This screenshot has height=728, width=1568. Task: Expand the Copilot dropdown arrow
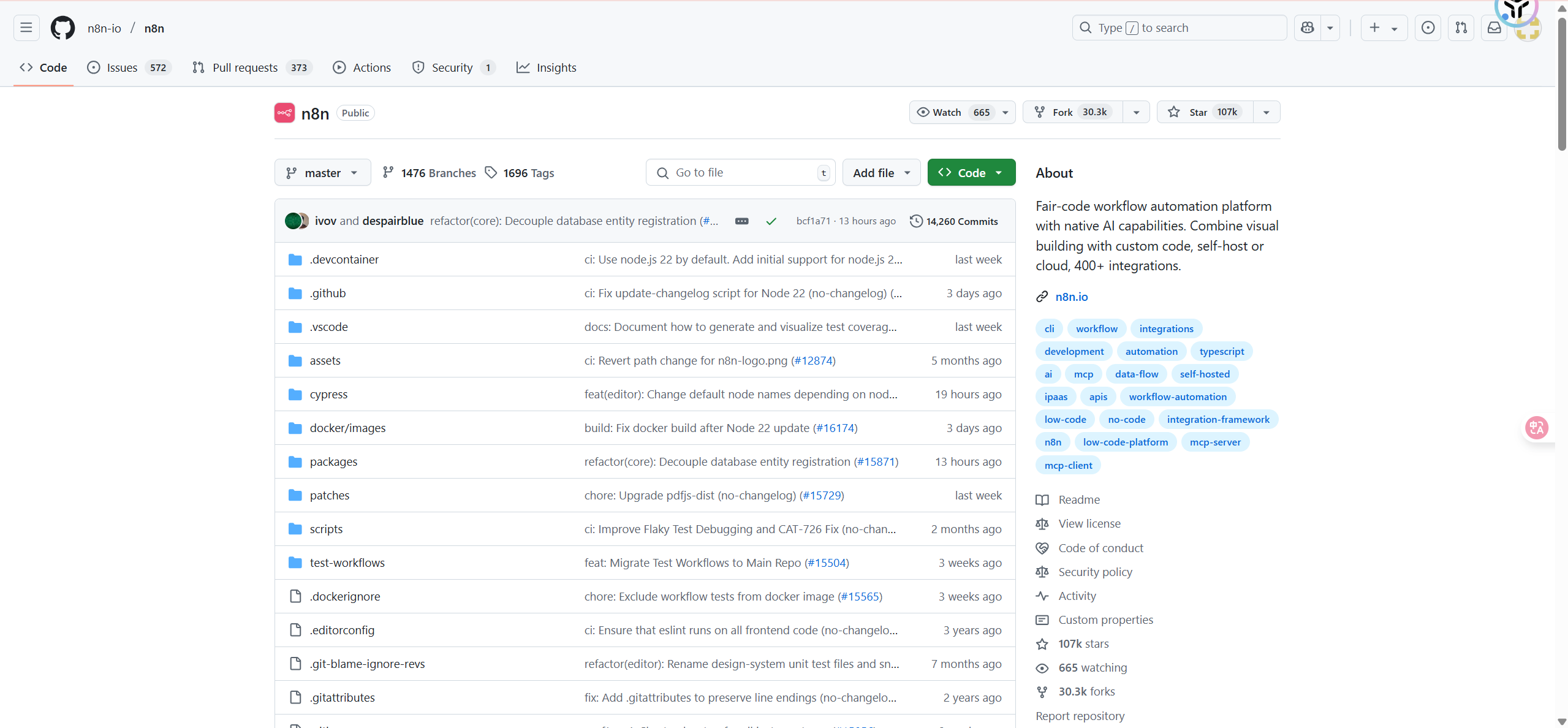(x=1330, y=28)
